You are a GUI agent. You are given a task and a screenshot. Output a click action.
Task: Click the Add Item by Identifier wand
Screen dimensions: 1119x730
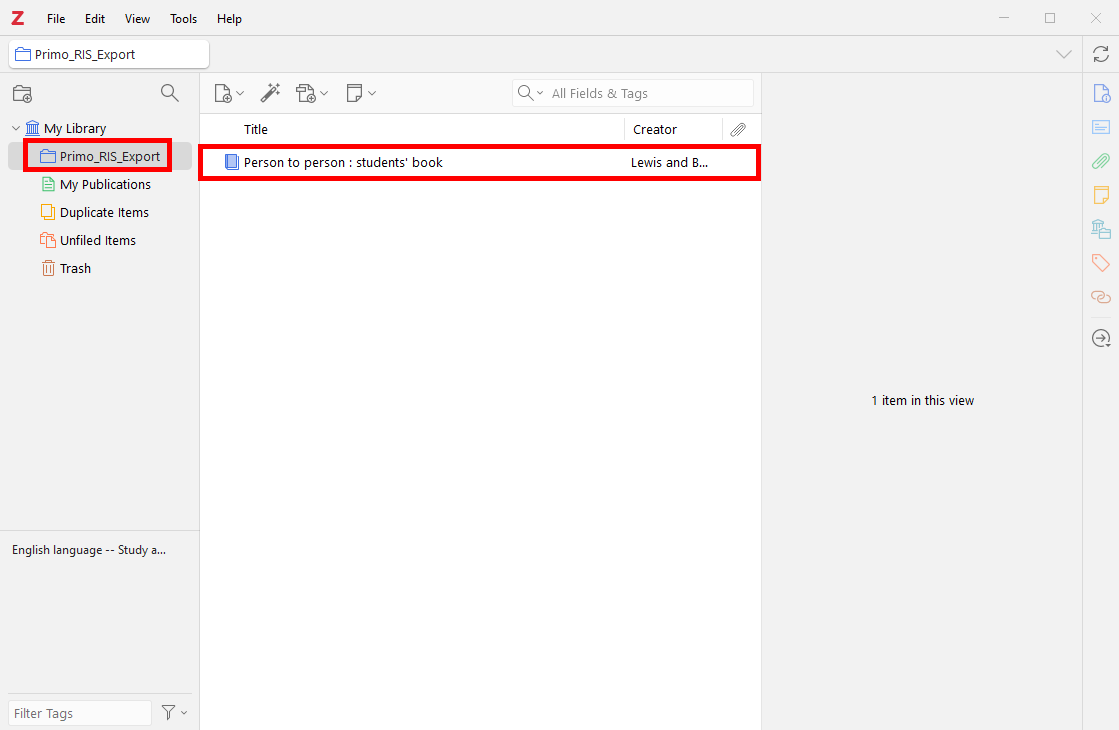[270, 93]
